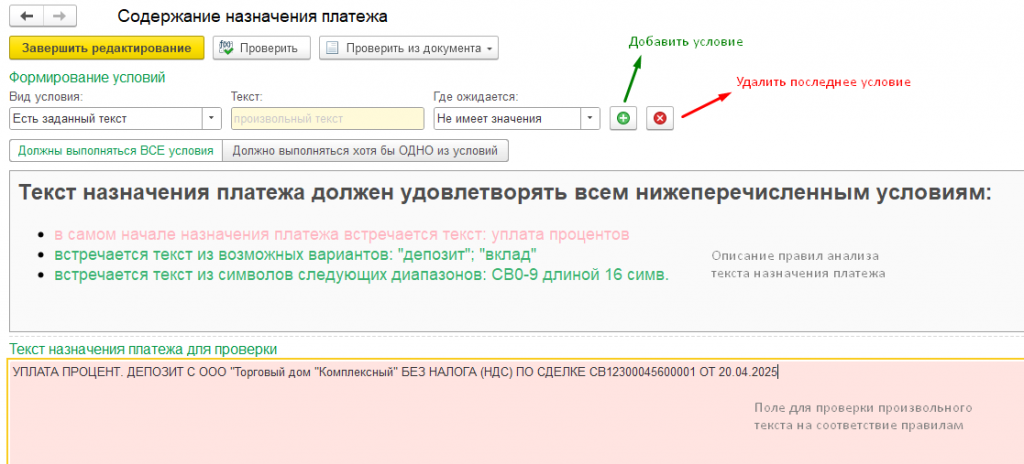Open Проверить из документа dropdown button
This screenshot has height=464, width=1024.
tap(409, 48)
